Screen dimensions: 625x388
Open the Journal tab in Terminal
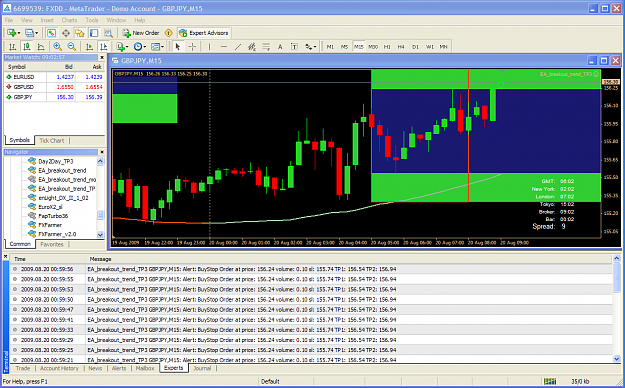(202, 368)
